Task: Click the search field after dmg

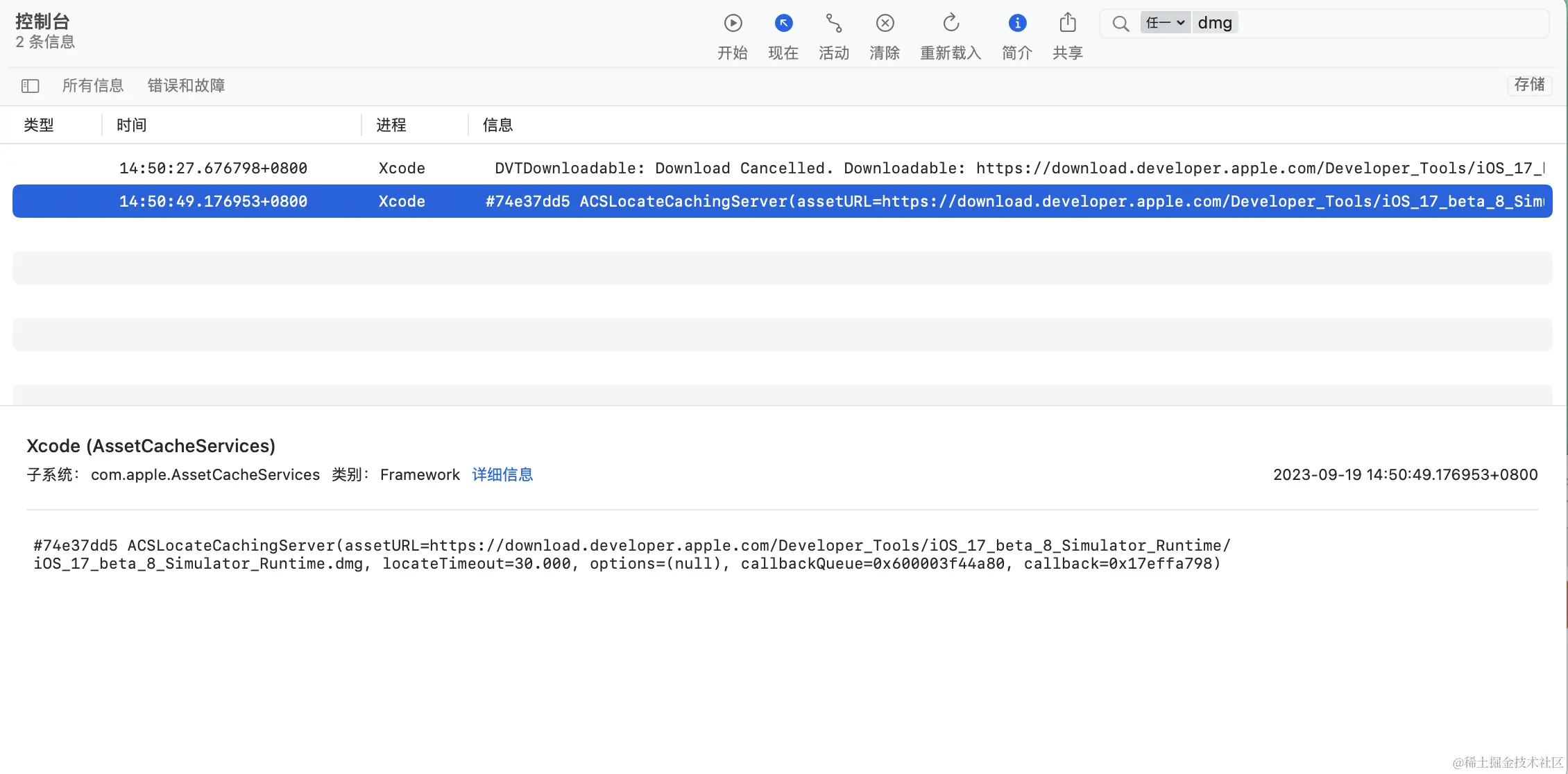Action: click(1388, 24)
